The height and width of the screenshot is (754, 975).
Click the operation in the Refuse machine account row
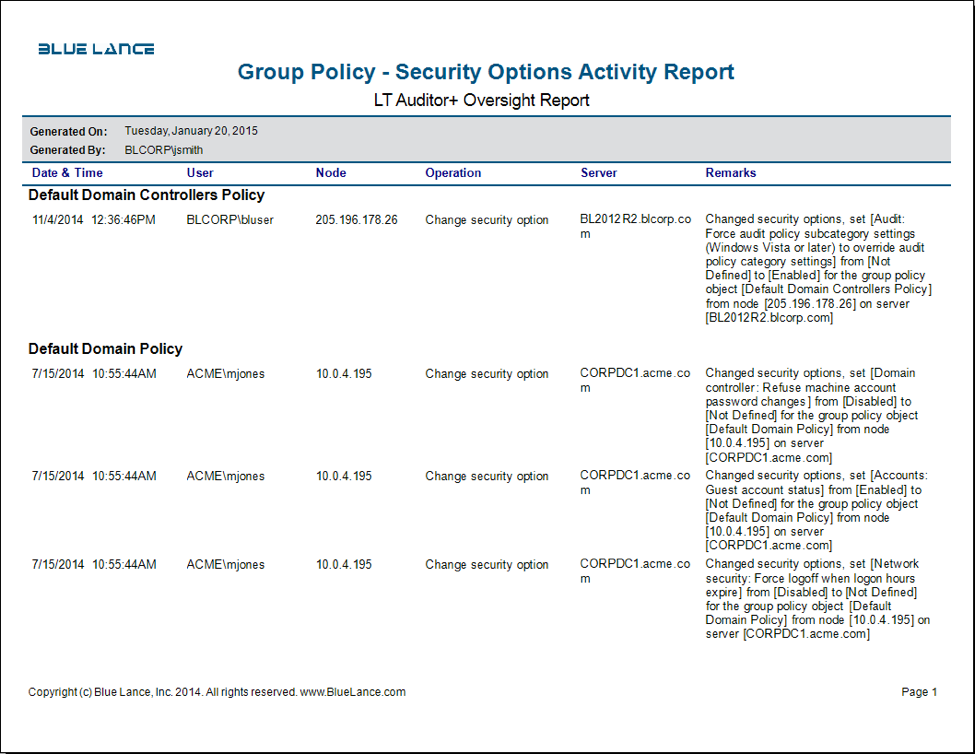(x=487, y=374)
